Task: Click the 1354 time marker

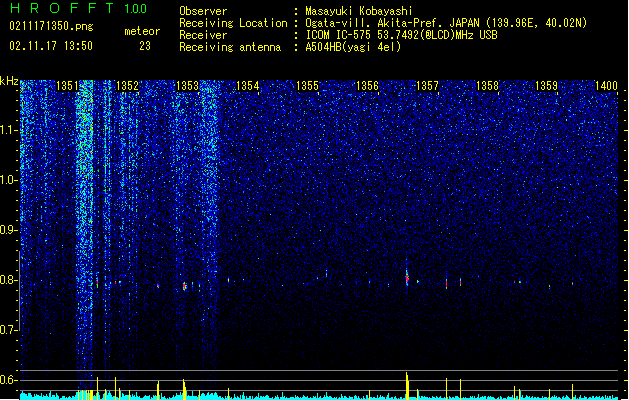Action: pos(248,86)
